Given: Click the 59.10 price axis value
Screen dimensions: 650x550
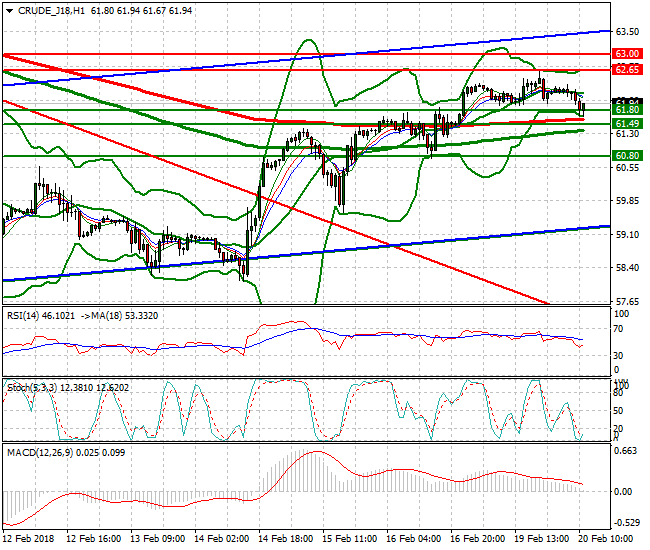Looking at the screenshot, I should pyautogui.click(x=627, y=235).
